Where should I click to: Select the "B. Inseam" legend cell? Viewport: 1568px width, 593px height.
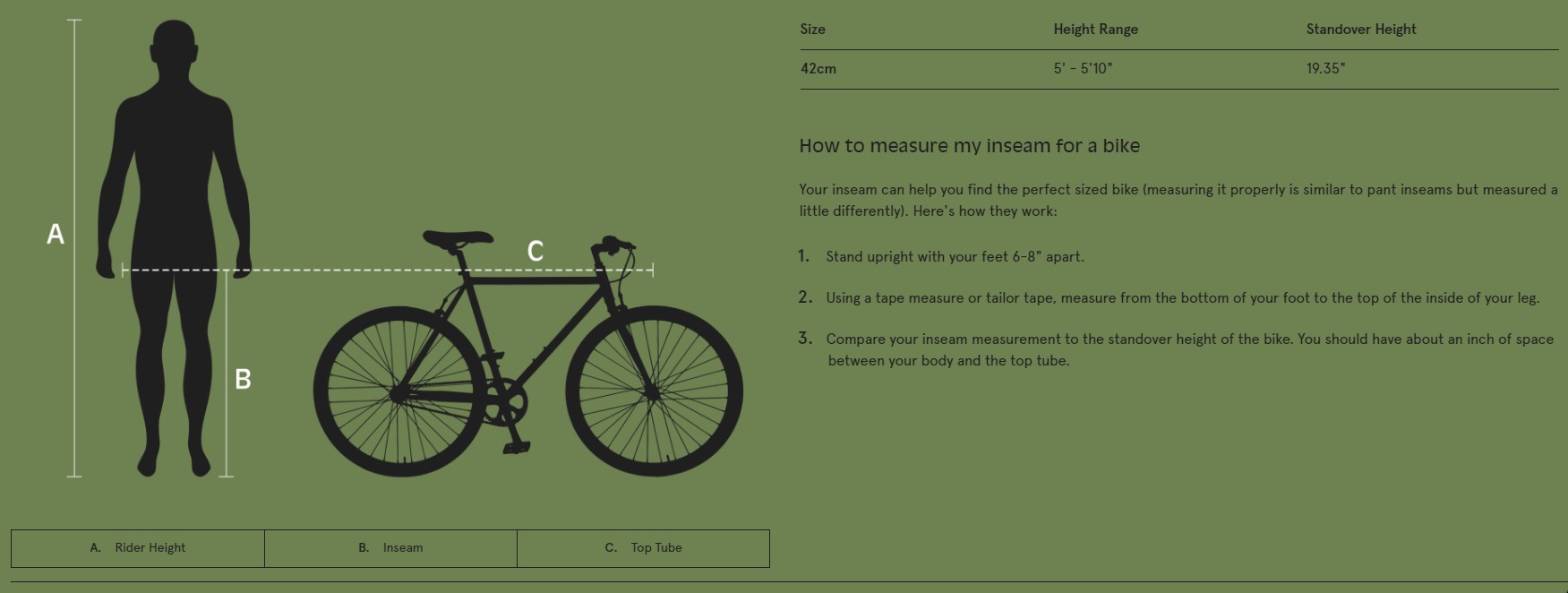click(x=390, y=548)
